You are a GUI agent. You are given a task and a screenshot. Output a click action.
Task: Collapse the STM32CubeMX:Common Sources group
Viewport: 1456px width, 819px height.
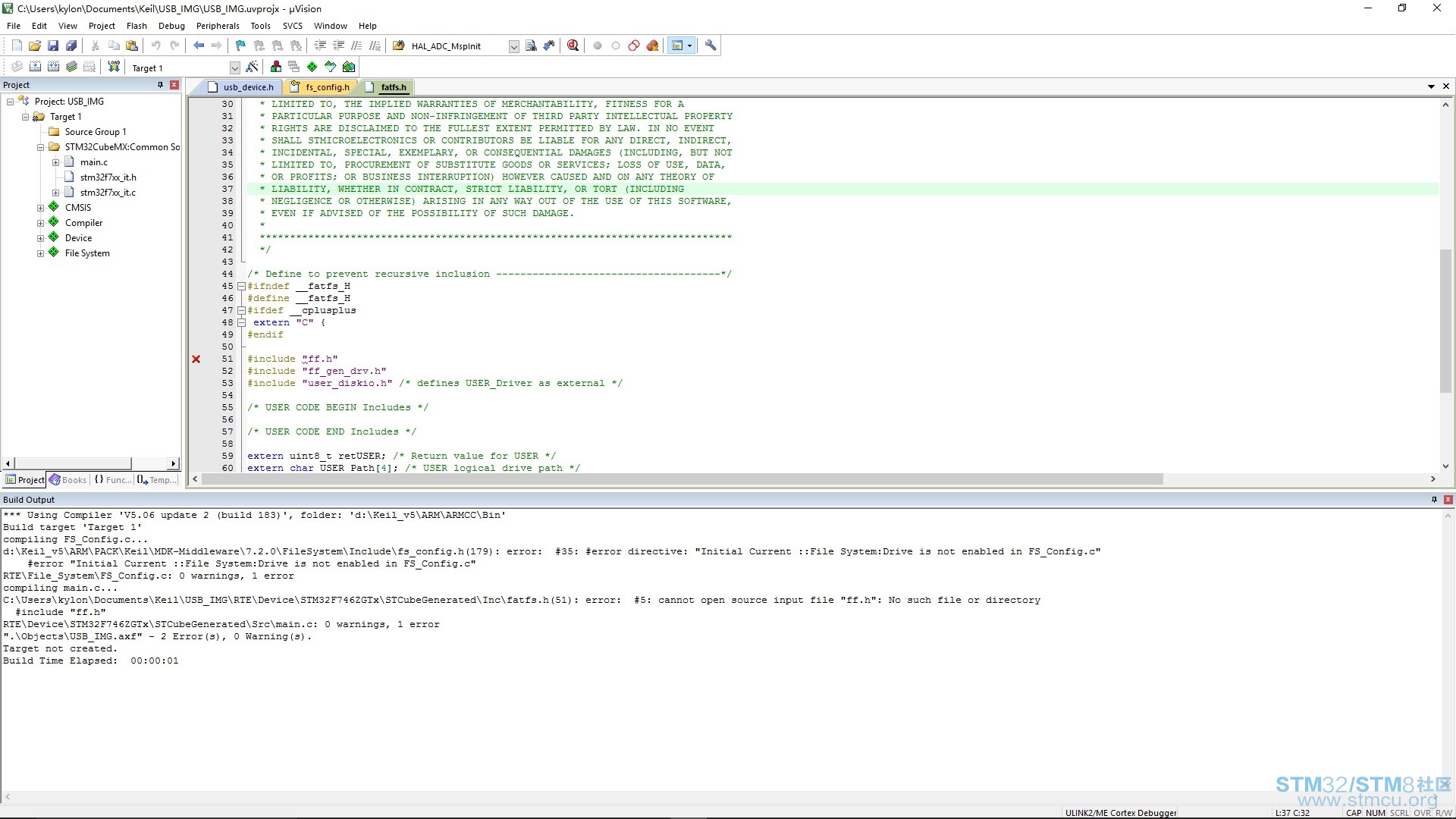40,147
